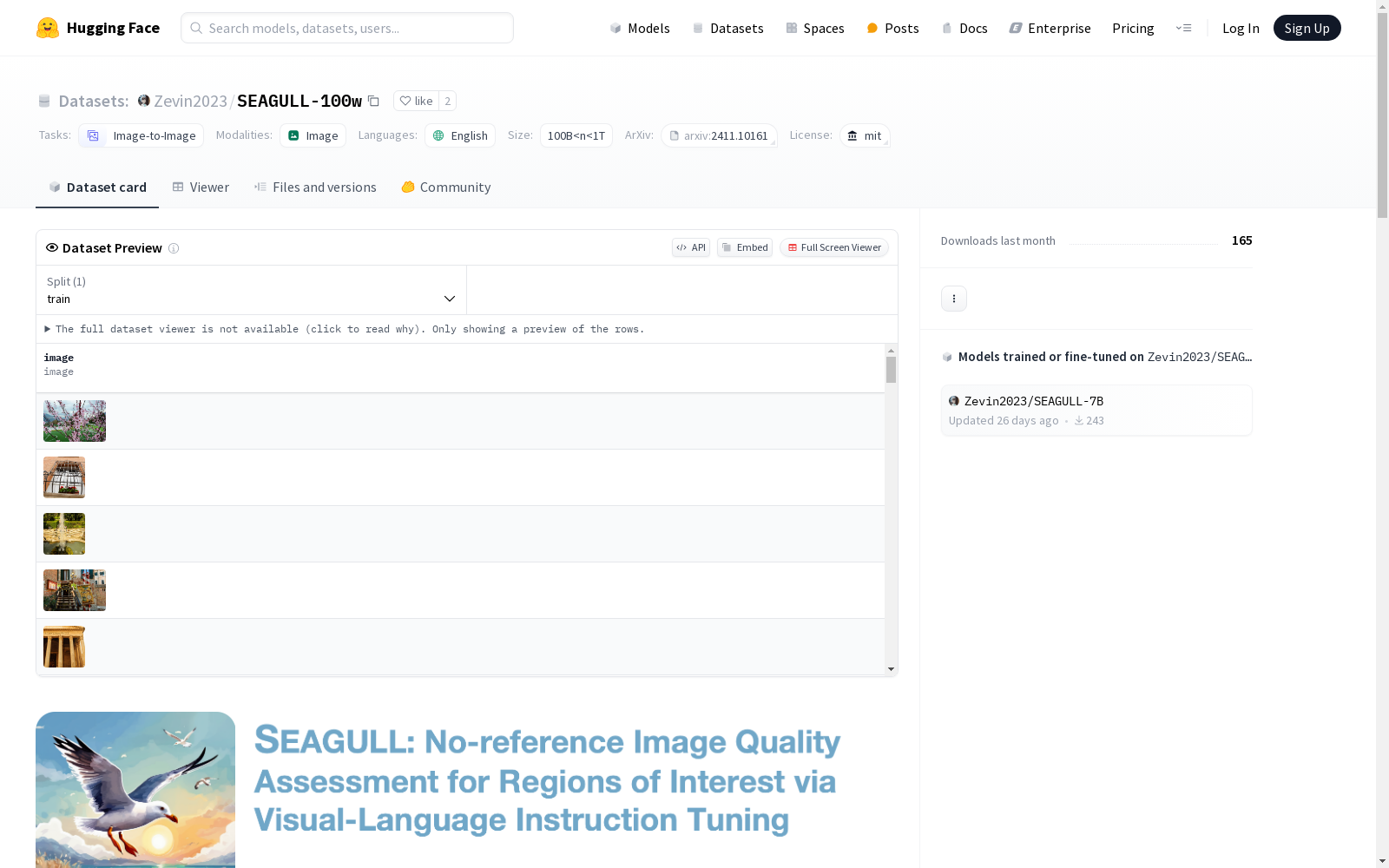Click the Zevin2023 user avatar
The width and height of the screenshot is (1389, 868).
[x=144, y=101]
